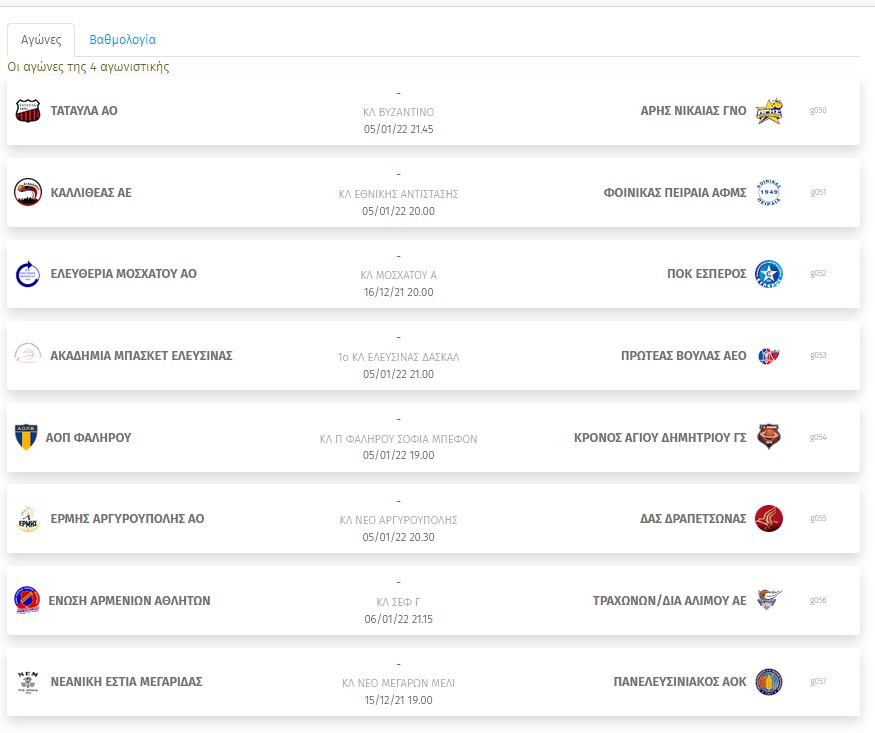Click the ΔΑΣ ΔΡΑΠΕΤΣΩΝΑΣ red logo
This screenshot has height=733, width=875.
tap(769, 519)
